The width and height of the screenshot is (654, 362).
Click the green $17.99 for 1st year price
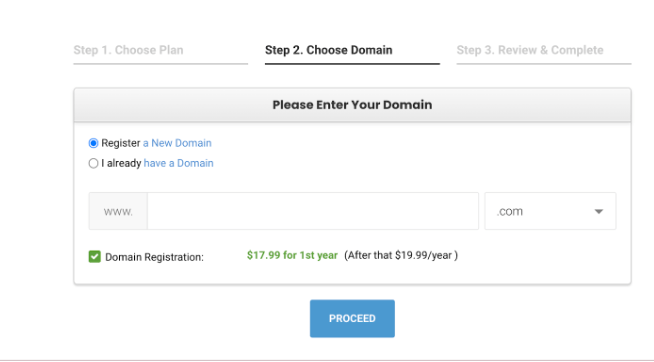point(292,255)
